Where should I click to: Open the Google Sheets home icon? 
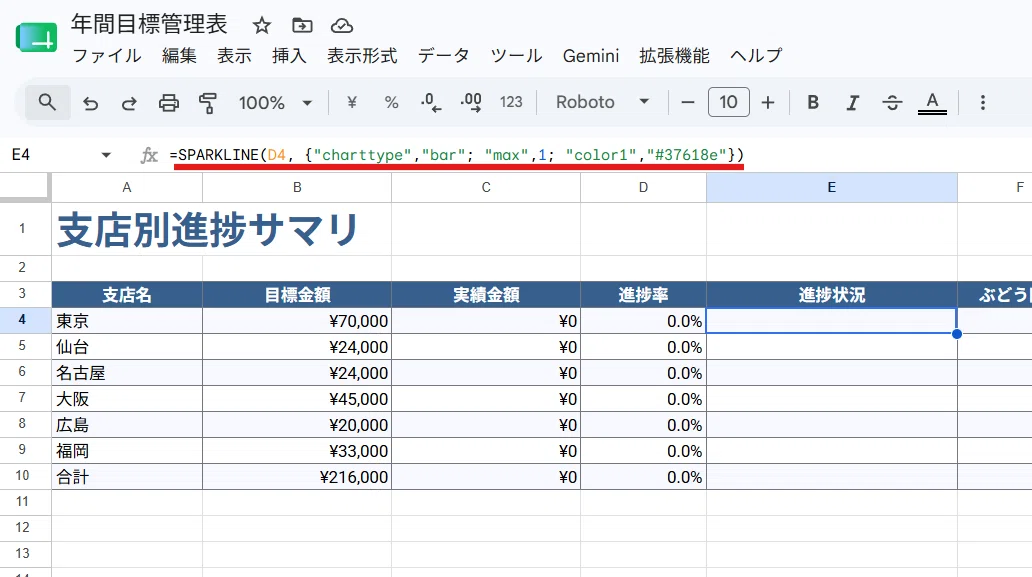[36, 38]
